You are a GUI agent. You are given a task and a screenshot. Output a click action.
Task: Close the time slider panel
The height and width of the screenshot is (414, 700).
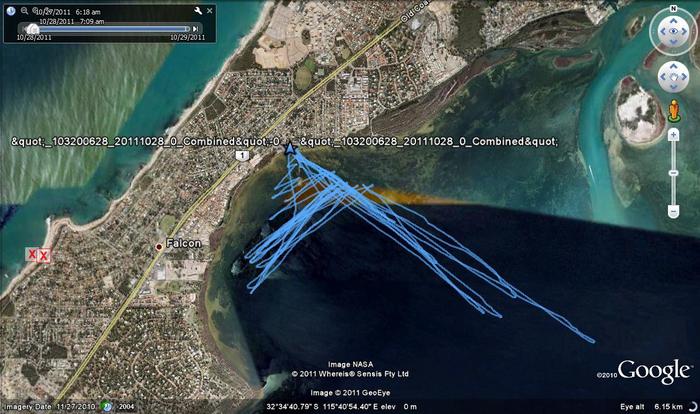209,11
